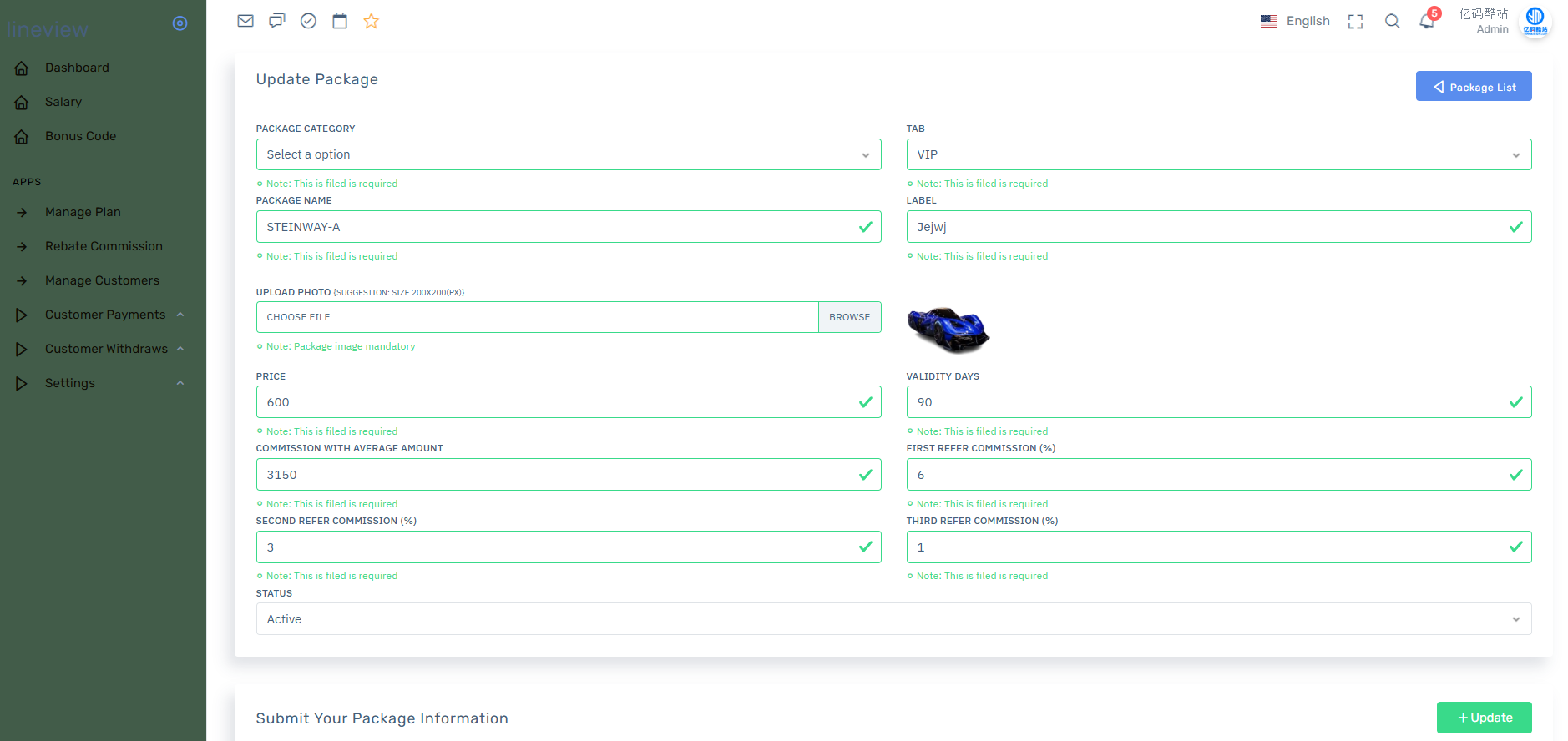Screen dimensions: 1568x741
Task: Open the mail envelope icon
Action: pyautogui.click(x=245, y=21)
